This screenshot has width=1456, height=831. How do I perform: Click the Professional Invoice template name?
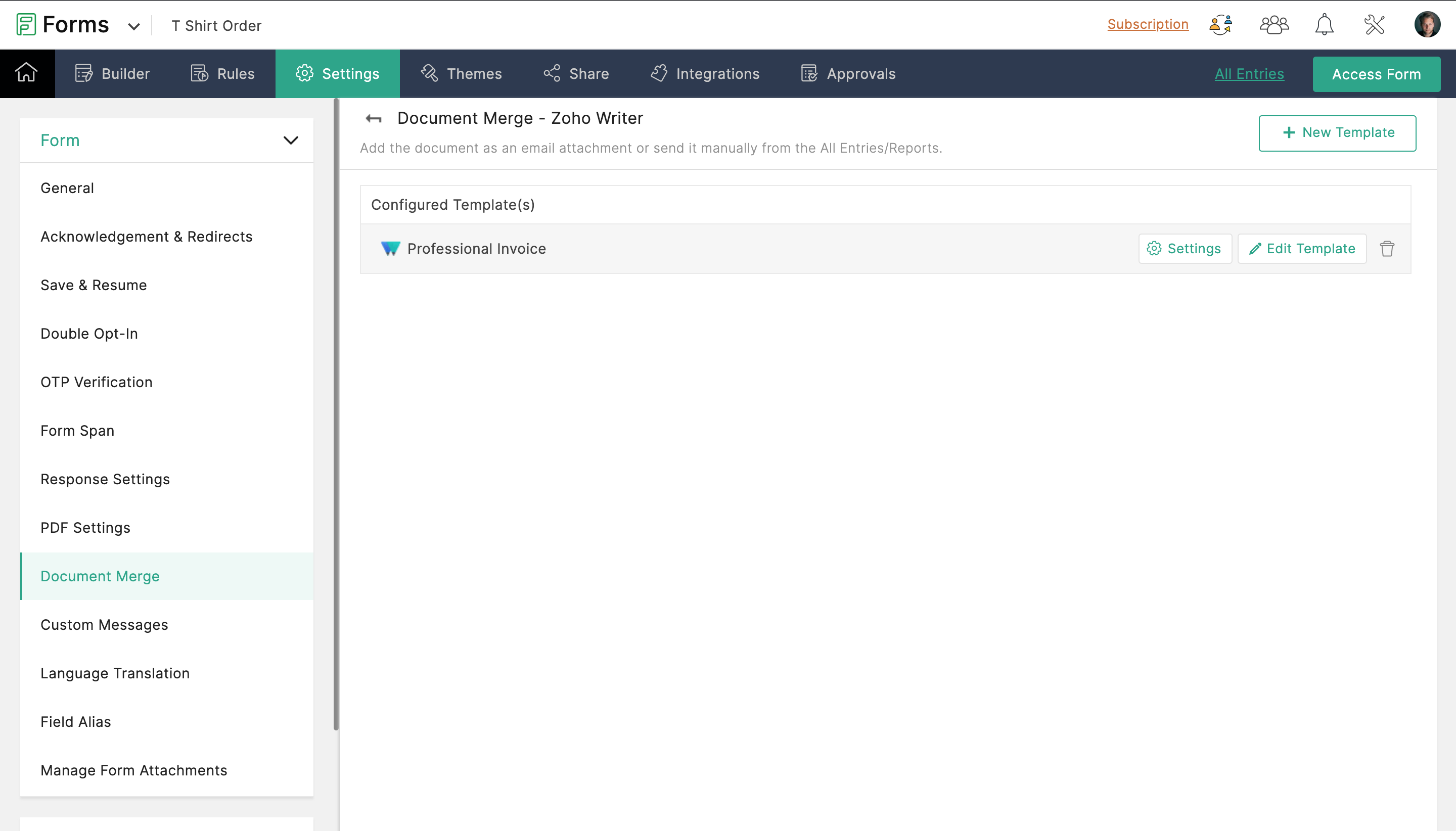coord(477,248)
